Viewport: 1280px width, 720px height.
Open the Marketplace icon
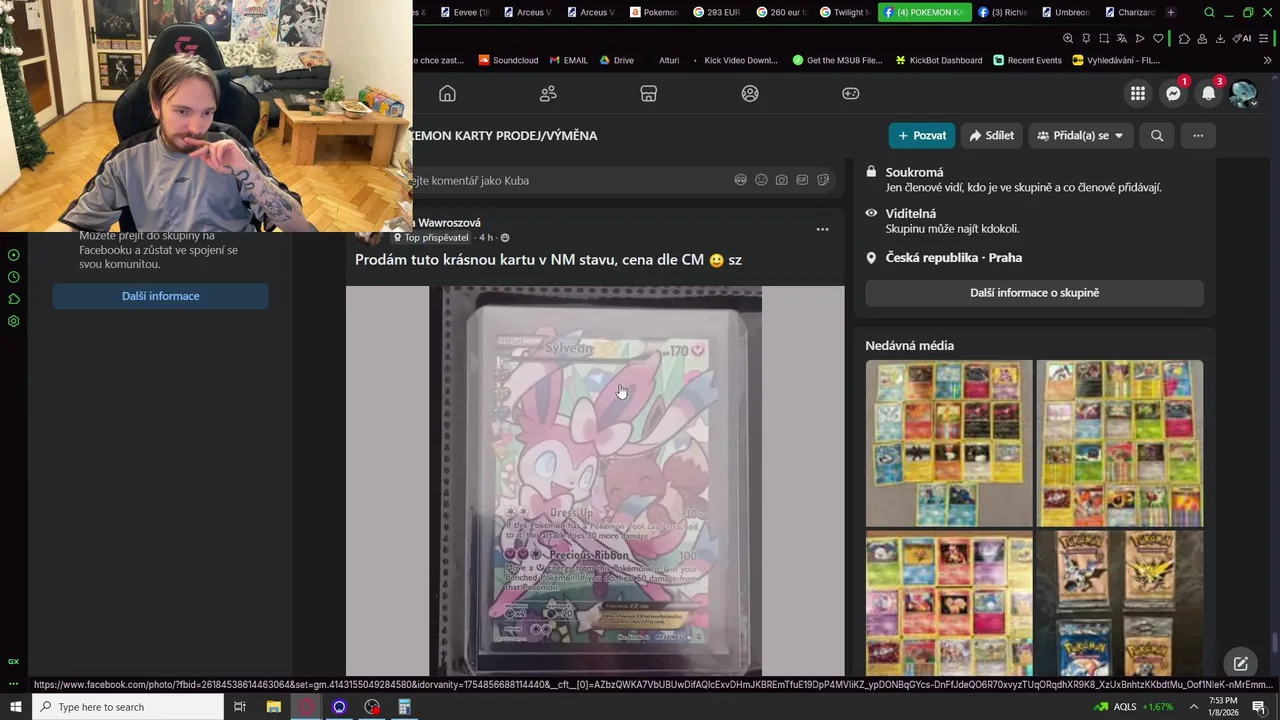pyautogui.click(x=648, y=93)
